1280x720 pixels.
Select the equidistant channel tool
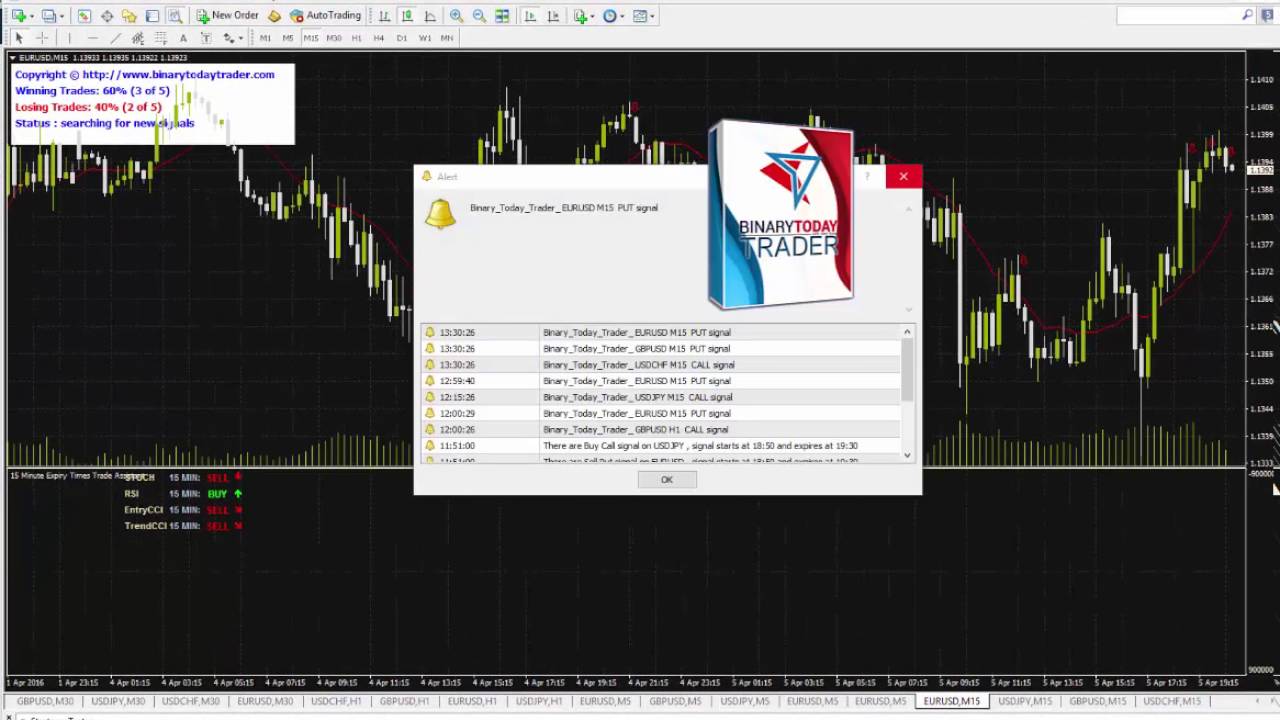[x=138, y=38]
